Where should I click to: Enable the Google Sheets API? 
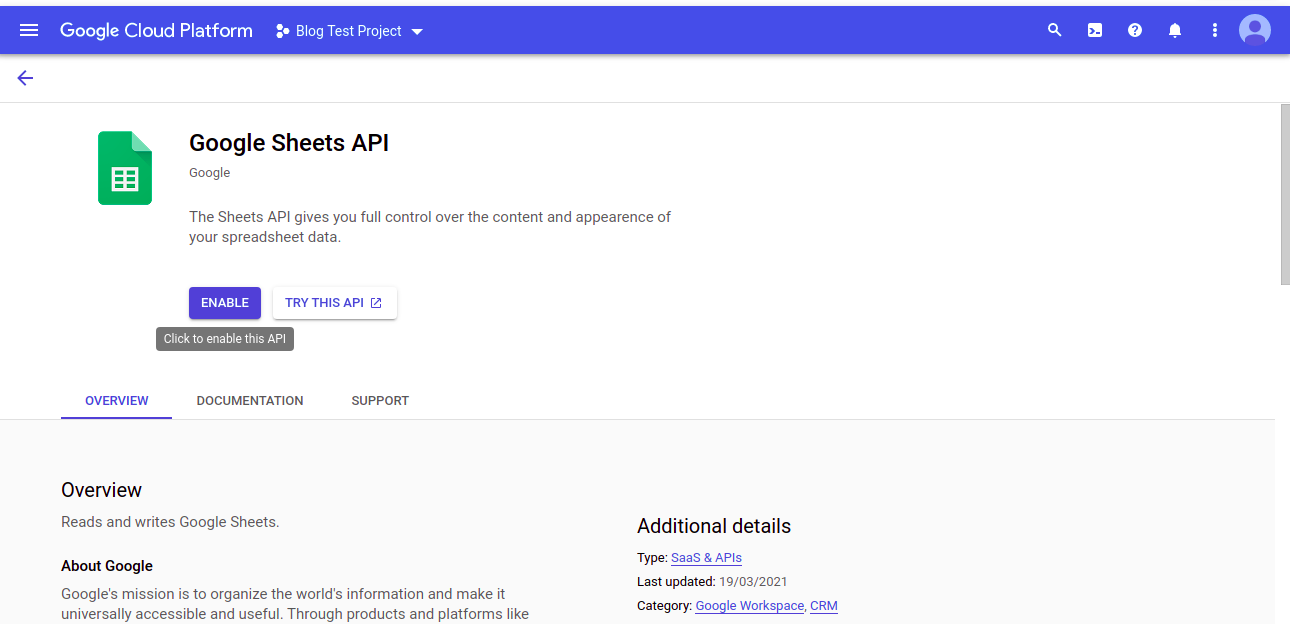pos(225,303)
